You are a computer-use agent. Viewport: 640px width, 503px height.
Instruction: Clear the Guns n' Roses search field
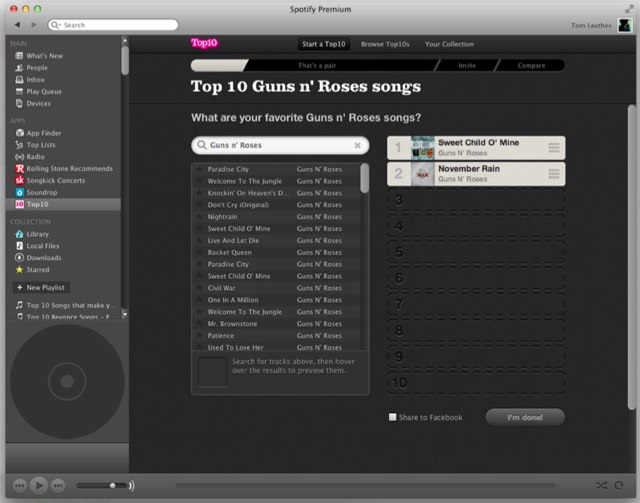(357, 145)
